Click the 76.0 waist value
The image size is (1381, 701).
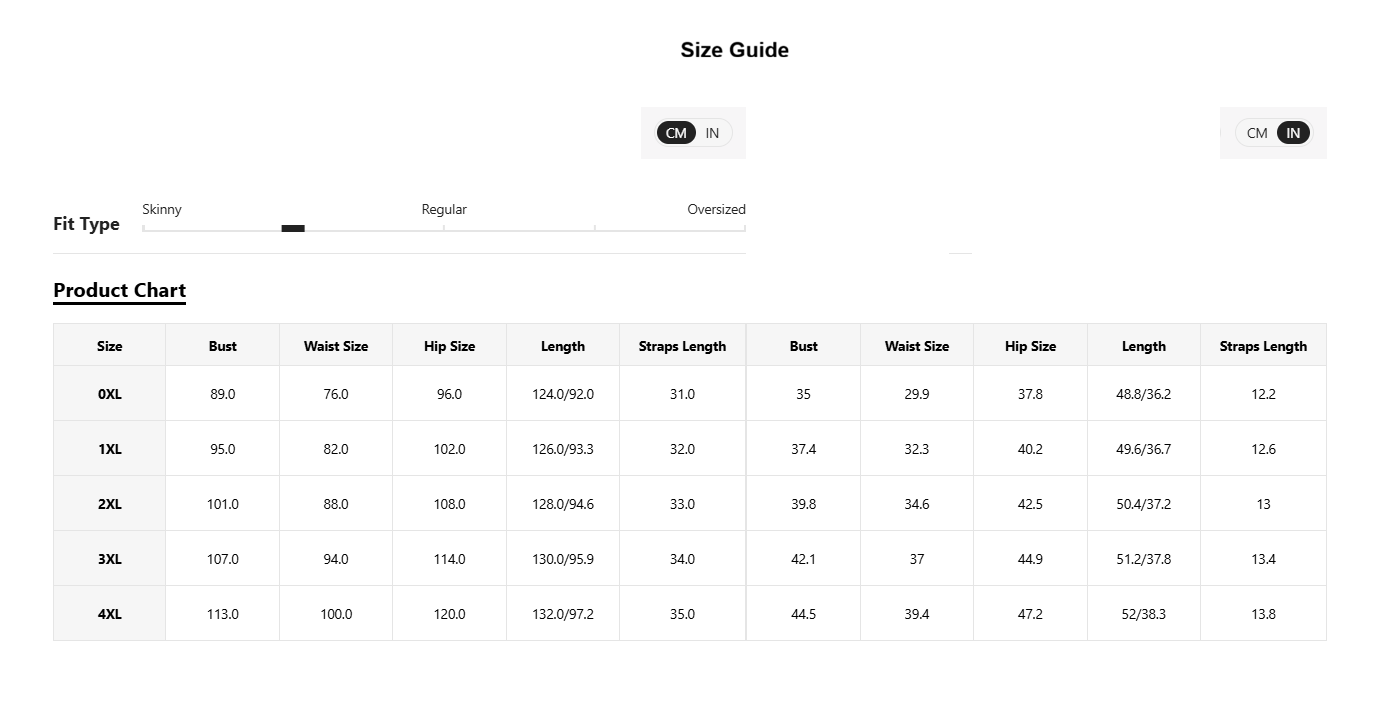[336, 394]
